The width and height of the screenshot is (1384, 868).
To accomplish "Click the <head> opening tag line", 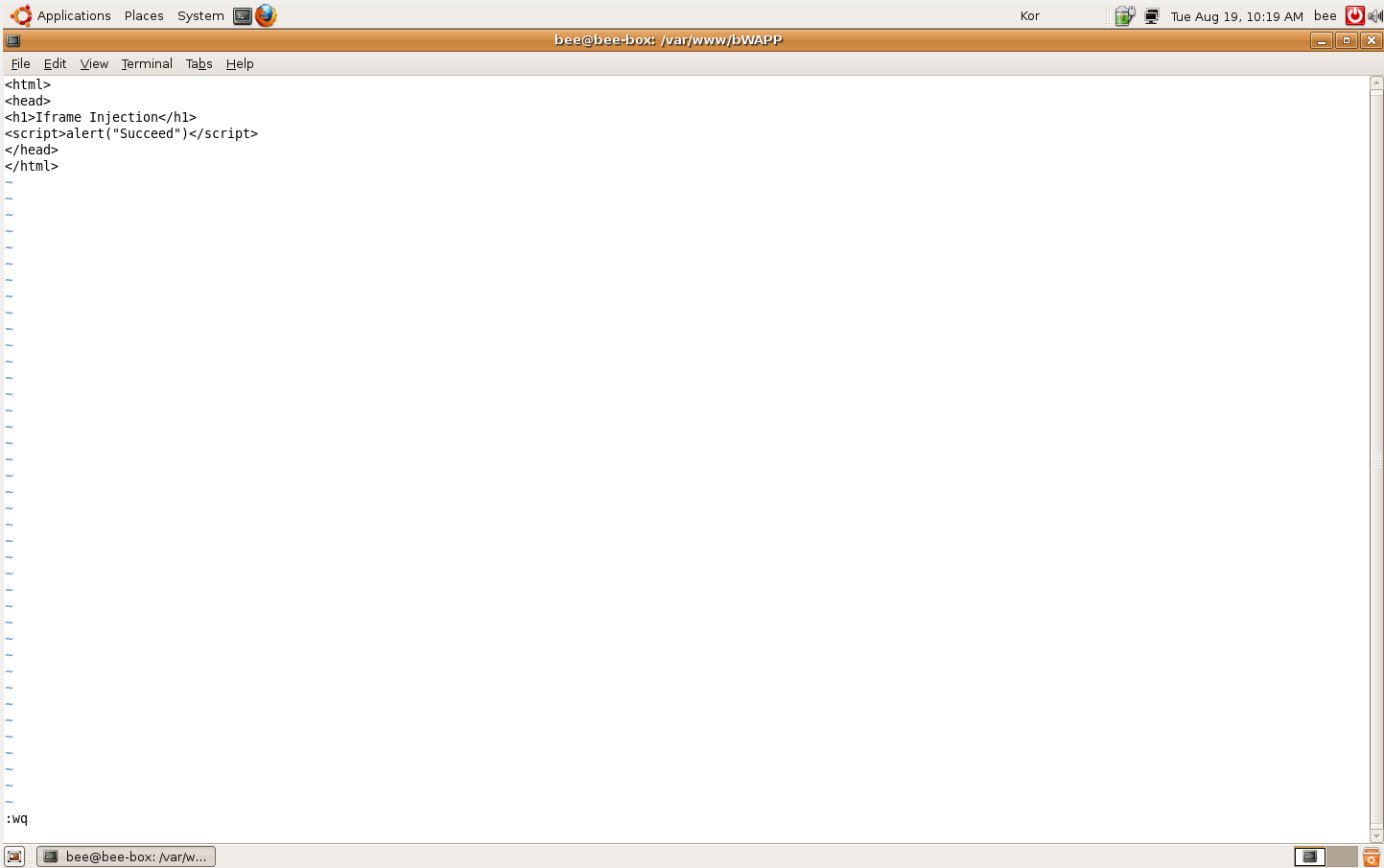I will coord(28,101).
